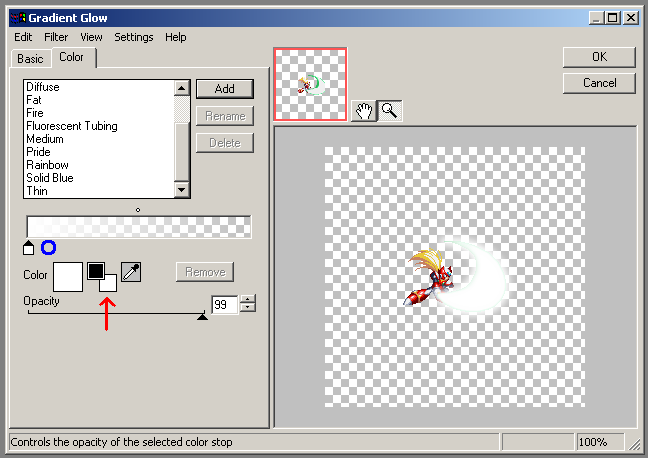Click preset list scroll down arrow
648x458 pixels.
tap(181, 190)
